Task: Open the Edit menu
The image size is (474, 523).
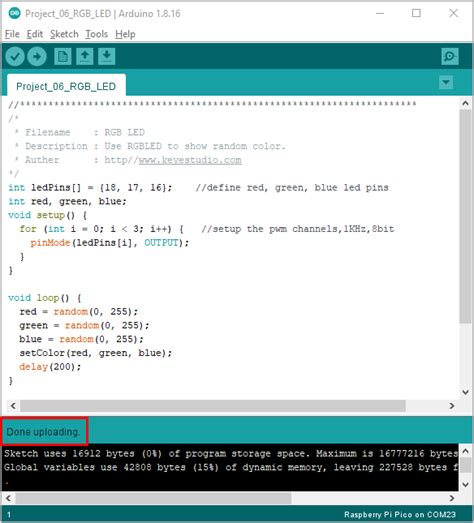Action: [35, 34]
